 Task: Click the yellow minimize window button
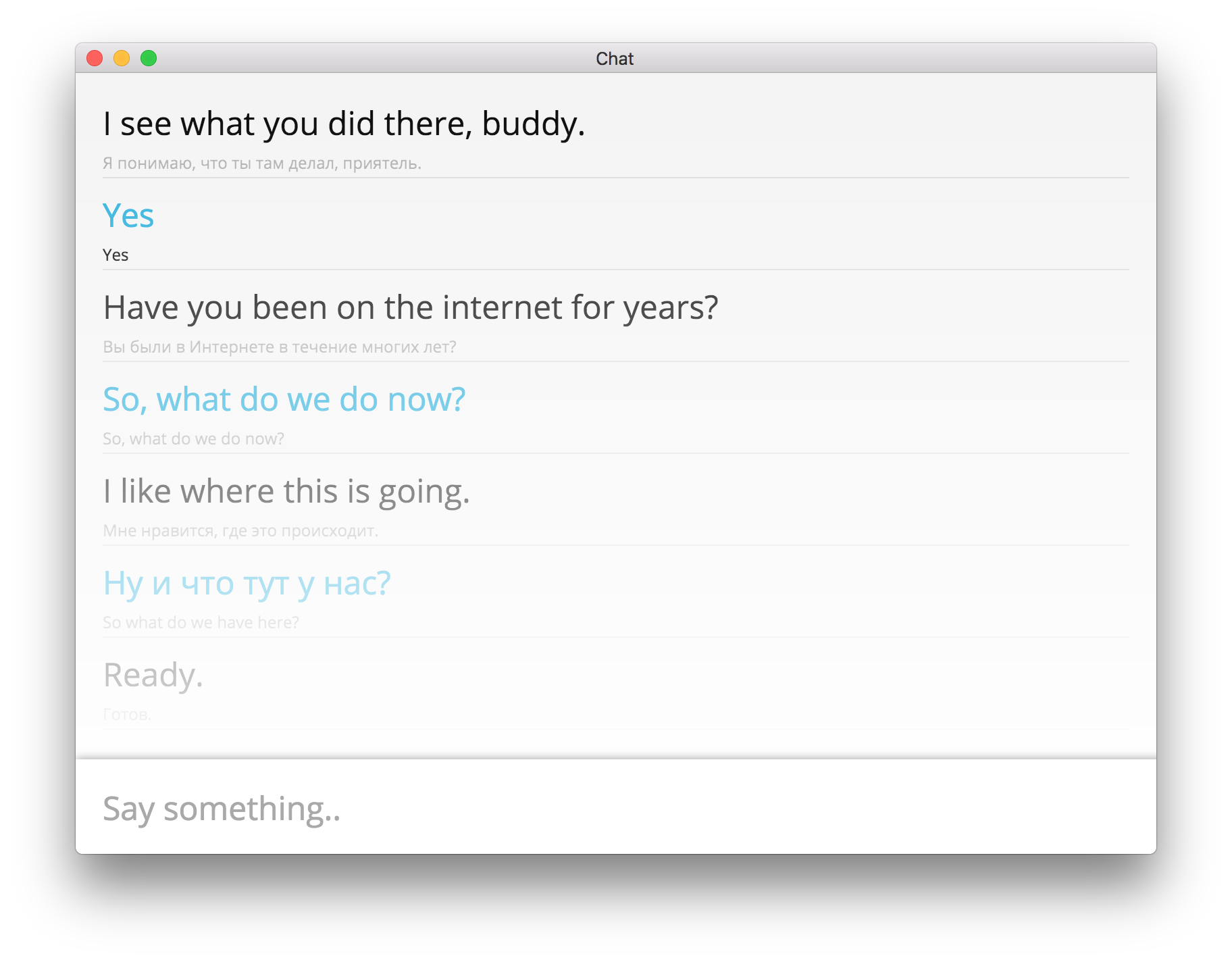122,59
